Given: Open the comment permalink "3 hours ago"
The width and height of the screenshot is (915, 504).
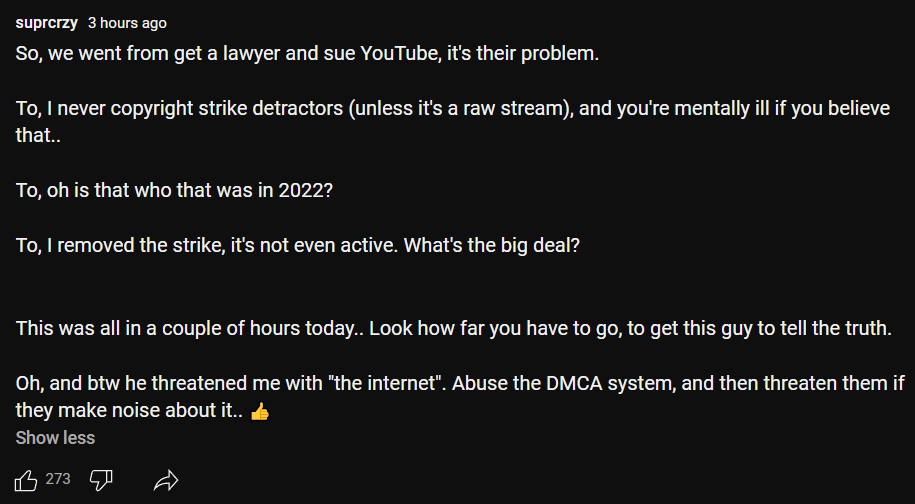Looking at the screenshot, I should pyautogui.click(x=127, y=23).
